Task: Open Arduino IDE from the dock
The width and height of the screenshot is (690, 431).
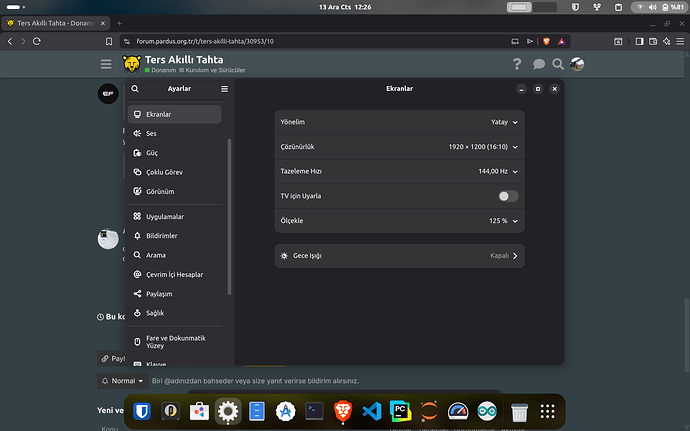Action: point(489,410)
